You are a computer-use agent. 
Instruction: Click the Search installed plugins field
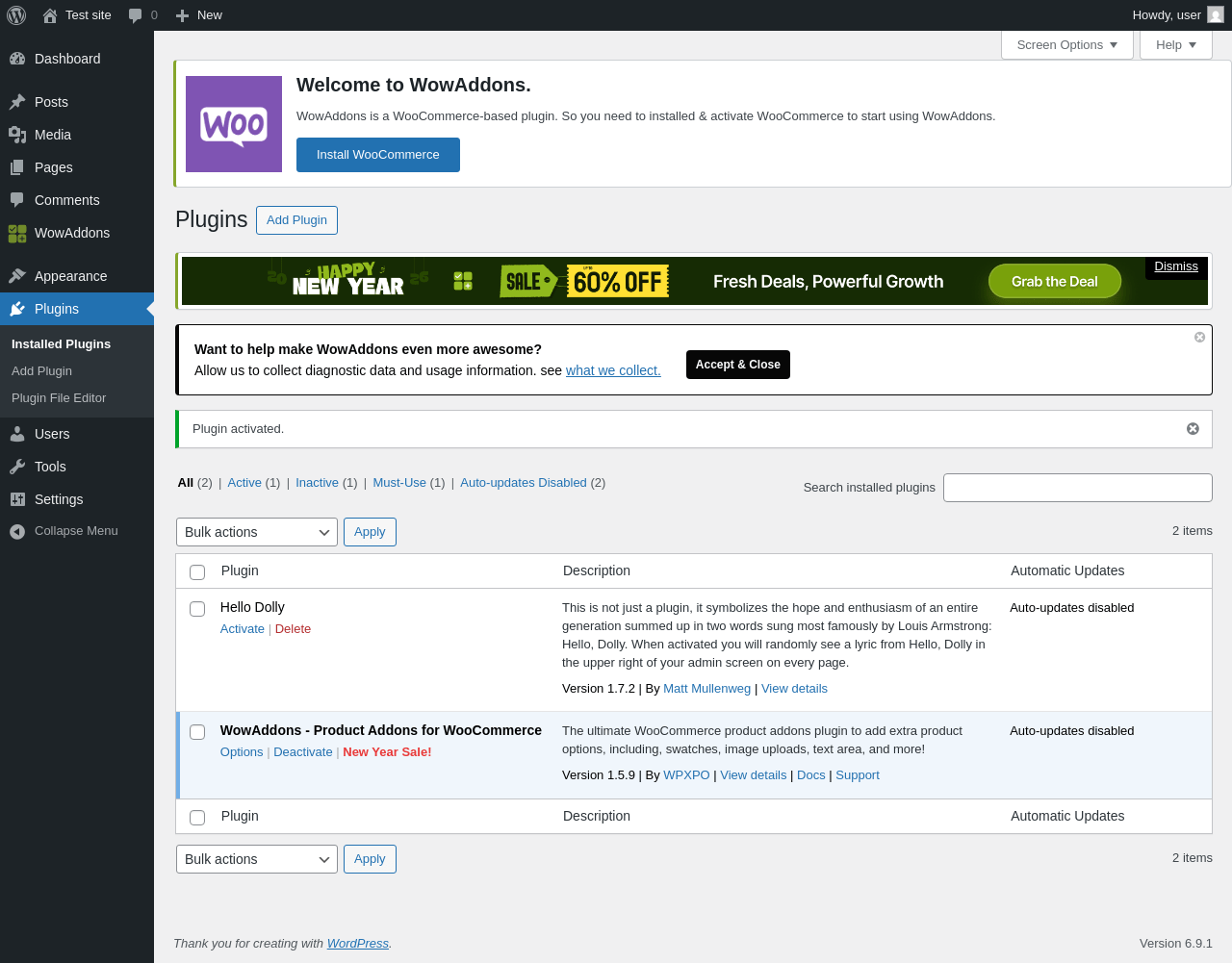pos(1078,488)
